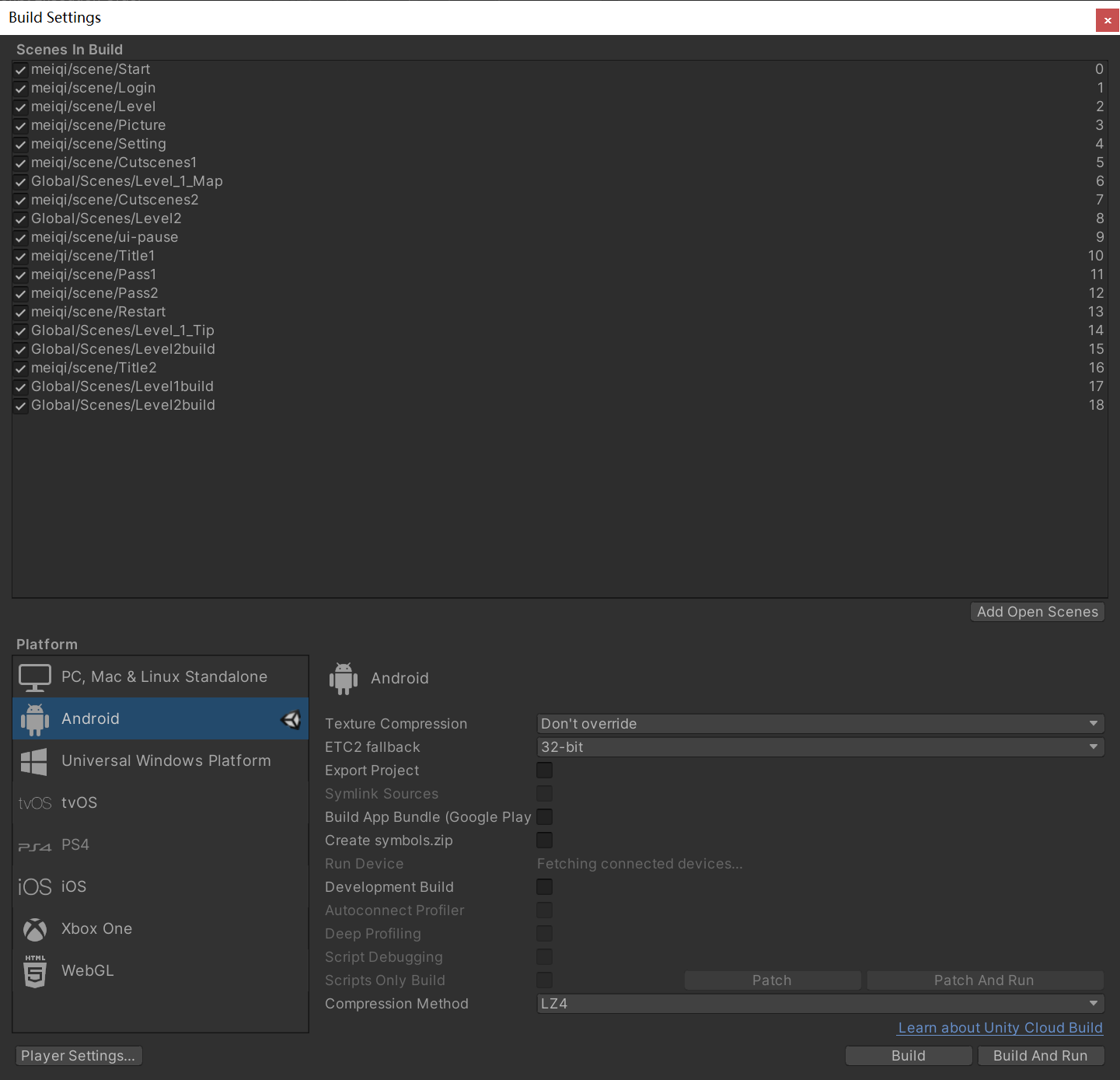Open the Texture Compression dropdown
The width and height of the screenshot is (1120, 1080).
click(x=820, y=724)
